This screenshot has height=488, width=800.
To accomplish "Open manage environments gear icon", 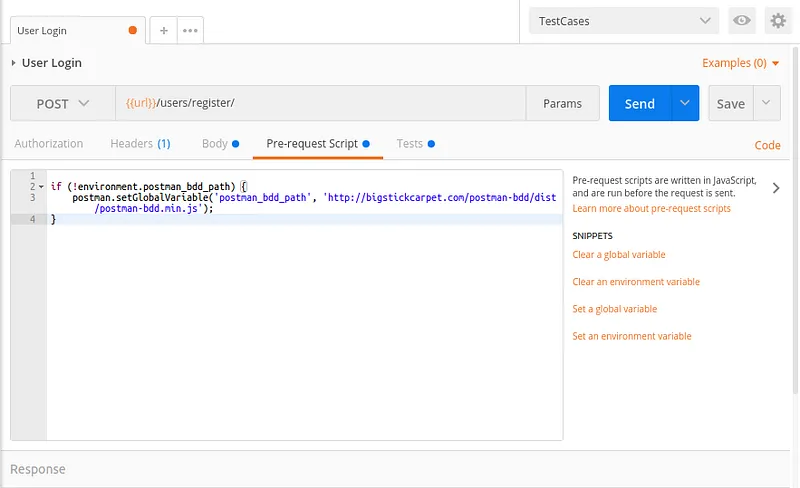I will (x=778, y=20).
